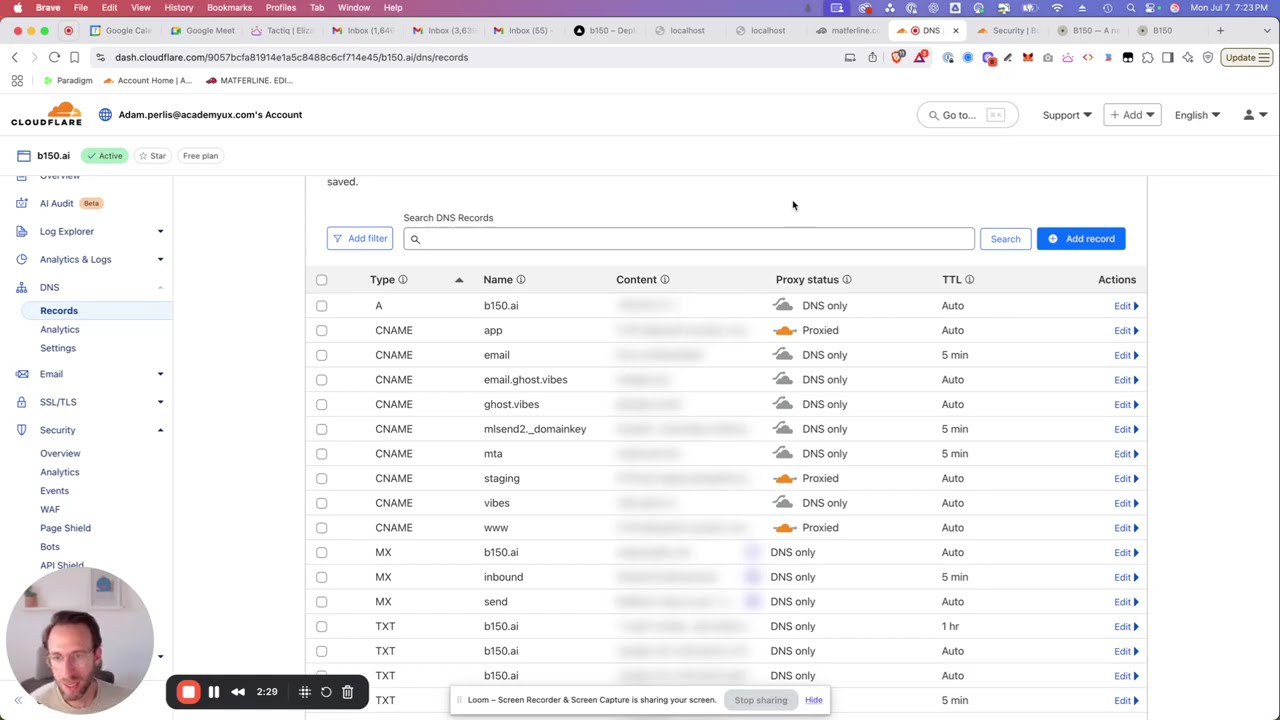The image size is (1280, 720).
Task: Collapse the Security sidebar section
Action: 160,430
